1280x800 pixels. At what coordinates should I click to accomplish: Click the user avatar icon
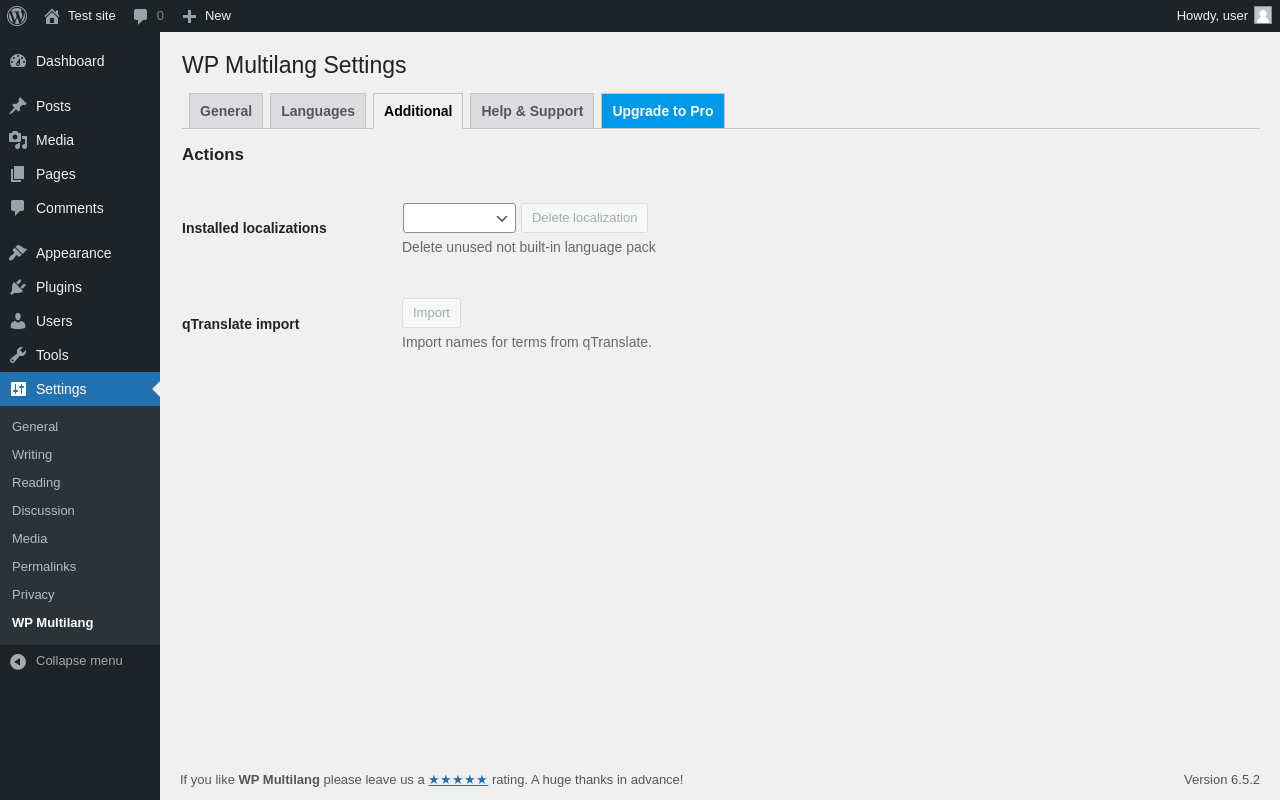(1263, 15)
